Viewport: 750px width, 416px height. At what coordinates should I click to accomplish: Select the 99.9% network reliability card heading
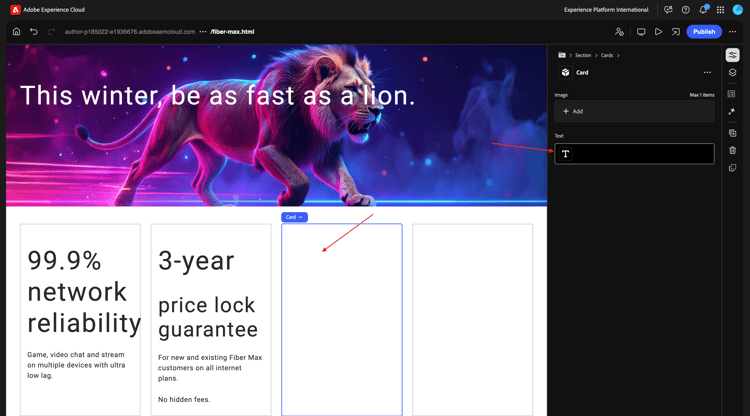(x=84, y=292)
